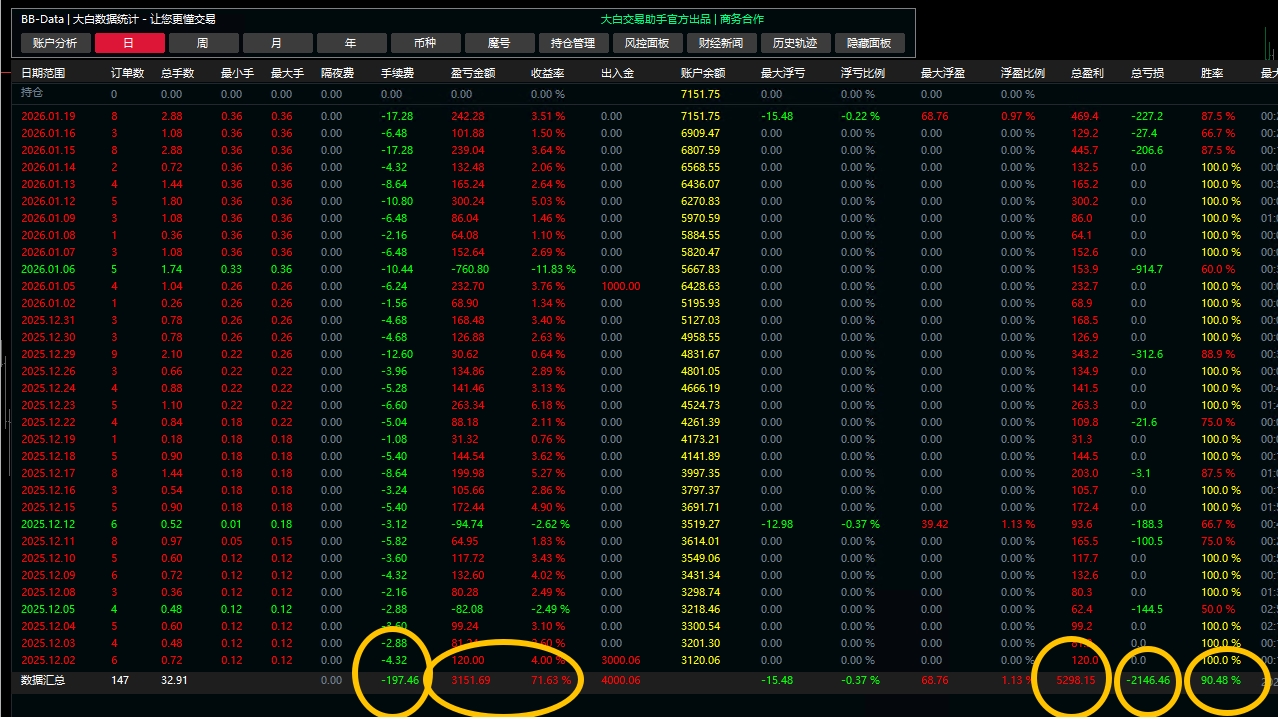Click the -11.83 % return cell
The image size is (1278, 717).
[553, 269]
